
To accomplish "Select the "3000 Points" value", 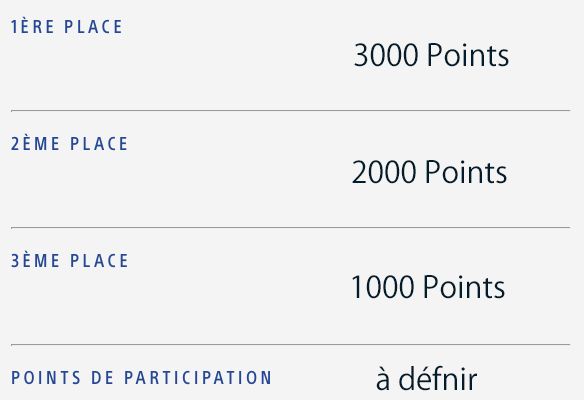I will coord(431,55).
